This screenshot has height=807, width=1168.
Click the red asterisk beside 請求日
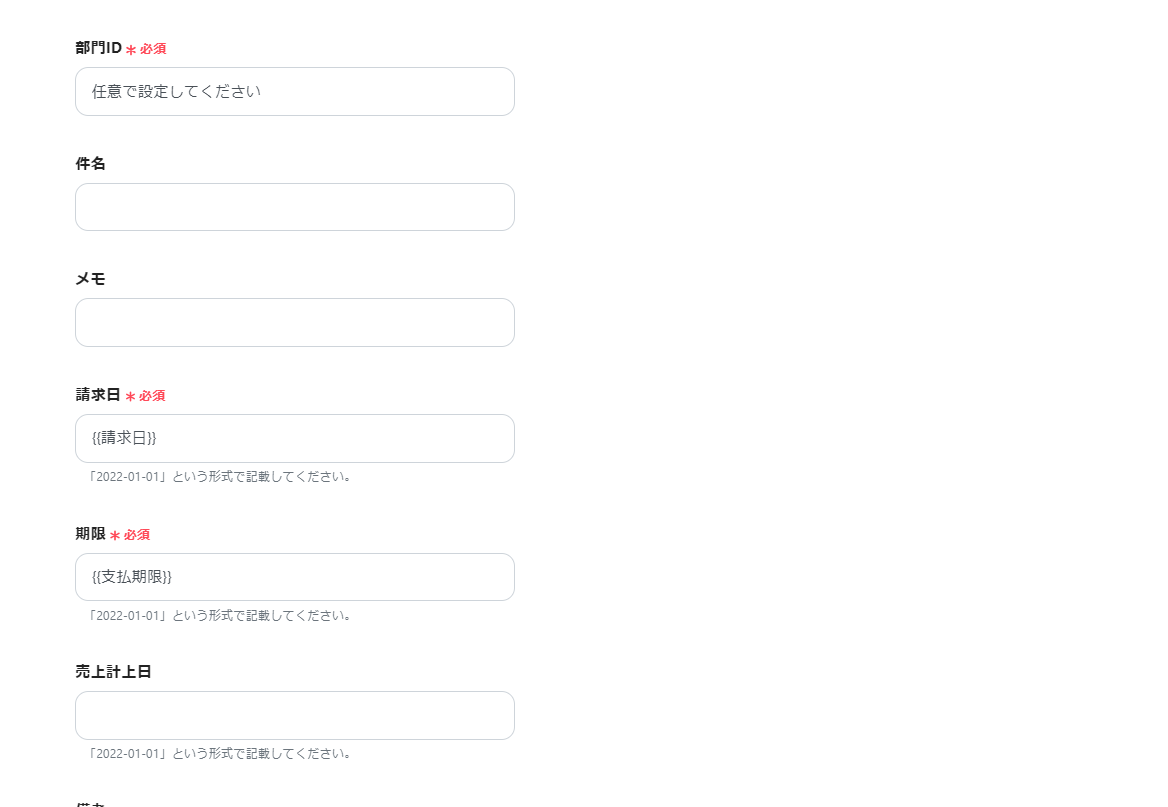click(130, 397)
